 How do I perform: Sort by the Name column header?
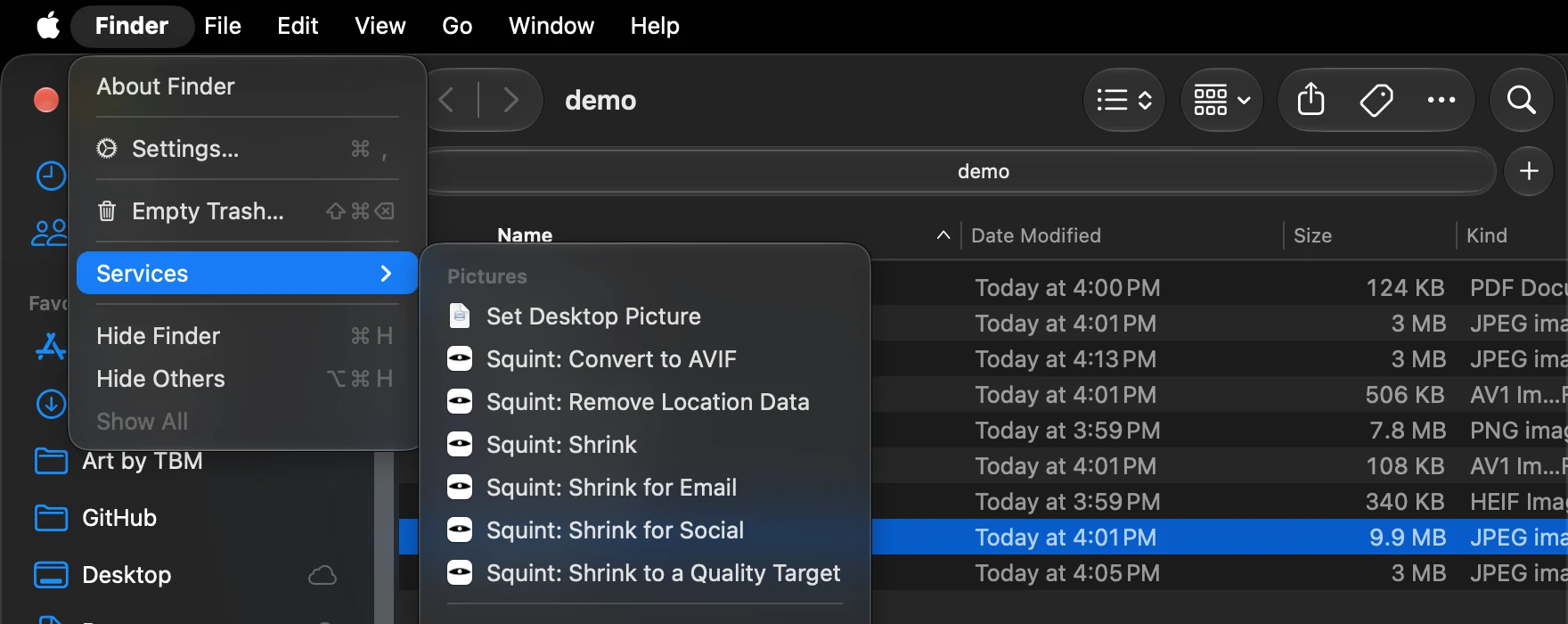tap(525, 235)
